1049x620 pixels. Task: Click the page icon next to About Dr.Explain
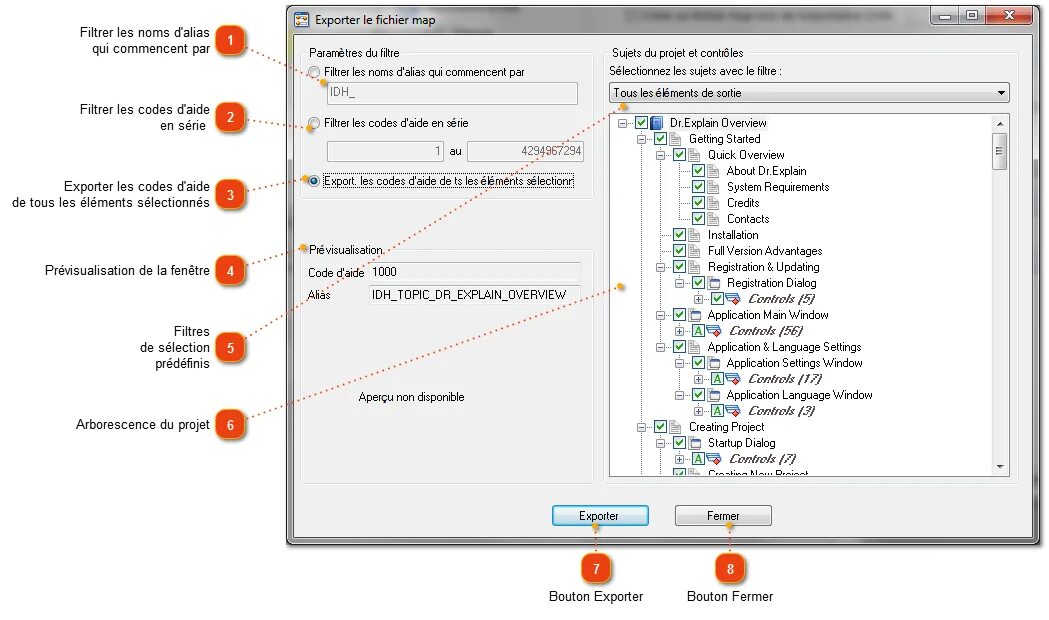pyautogui.click(x=713, y=171)
